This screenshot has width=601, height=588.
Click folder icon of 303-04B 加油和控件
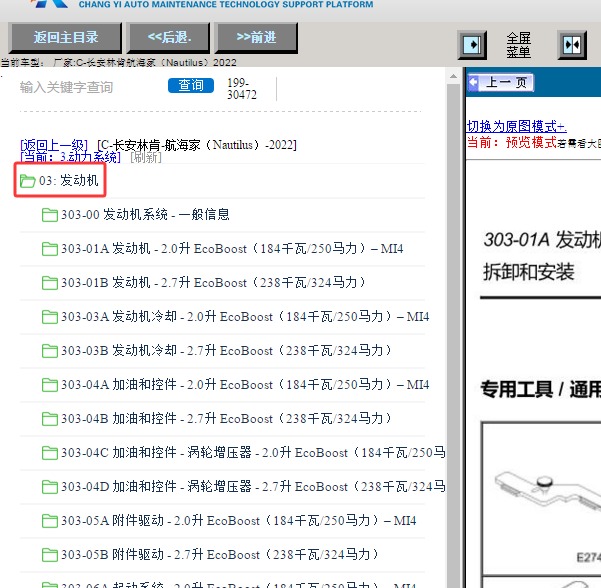coord(50,419)
